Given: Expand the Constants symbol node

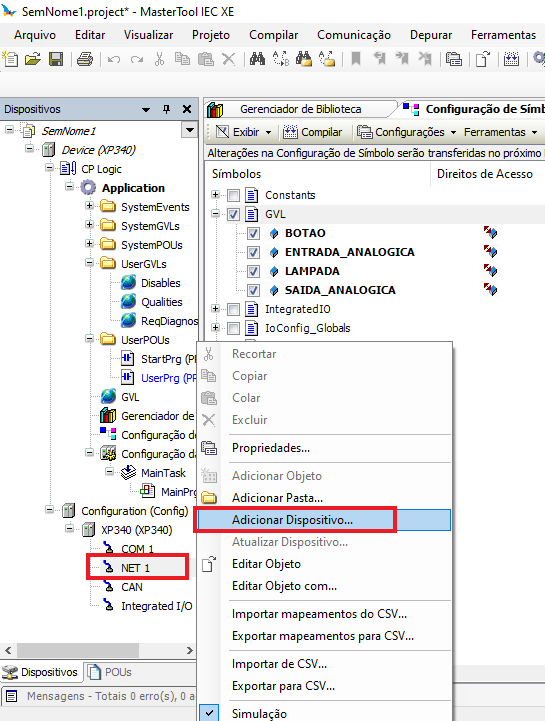Looking at the screenshot, I should (x=215, y=195).
